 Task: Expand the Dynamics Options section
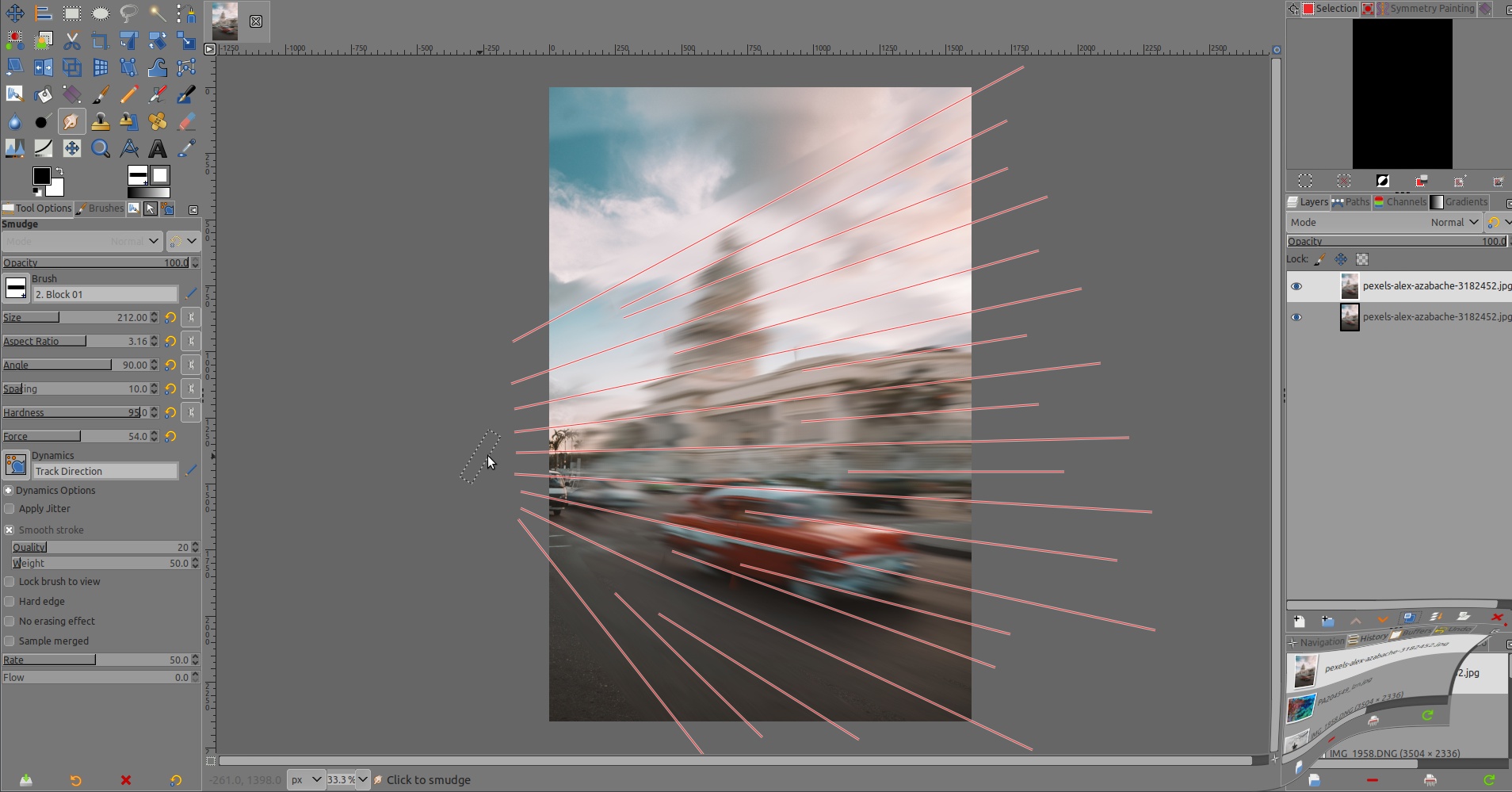click(x=9, y=491)
